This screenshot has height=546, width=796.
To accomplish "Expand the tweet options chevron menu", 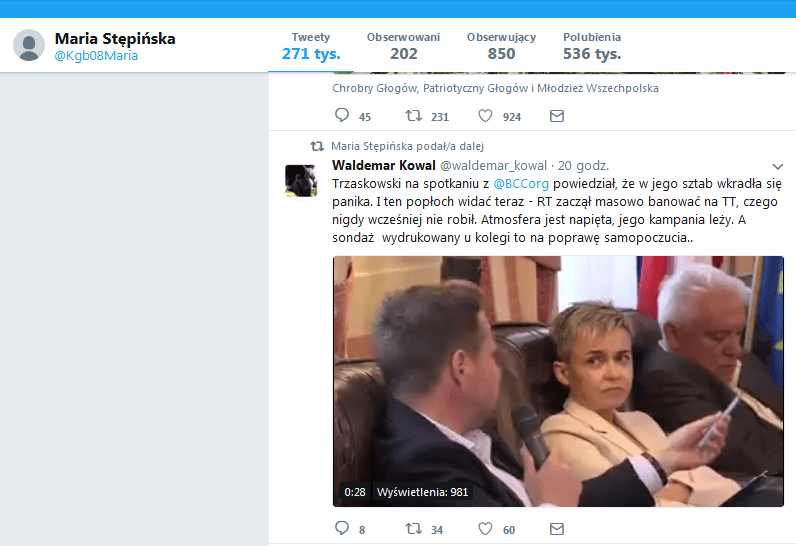I will point(777,166).
